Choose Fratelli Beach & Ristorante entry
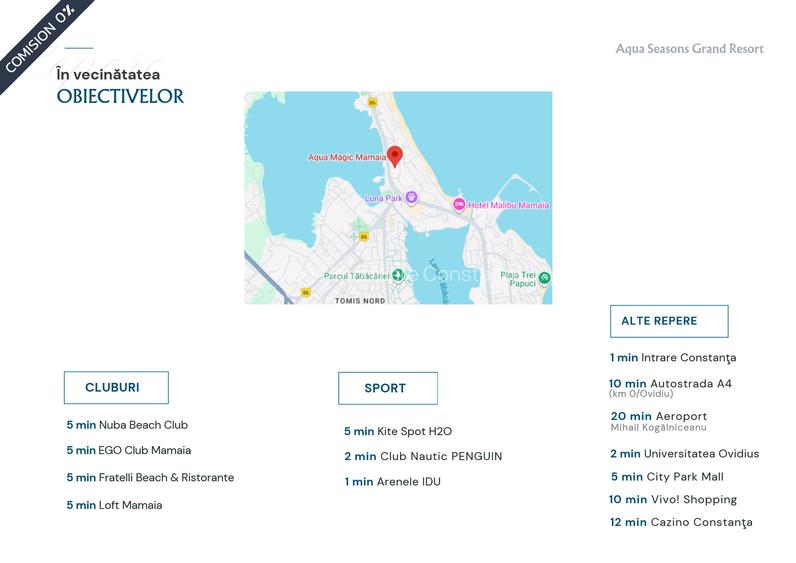 pyautogui.click(x=150, y=478)
